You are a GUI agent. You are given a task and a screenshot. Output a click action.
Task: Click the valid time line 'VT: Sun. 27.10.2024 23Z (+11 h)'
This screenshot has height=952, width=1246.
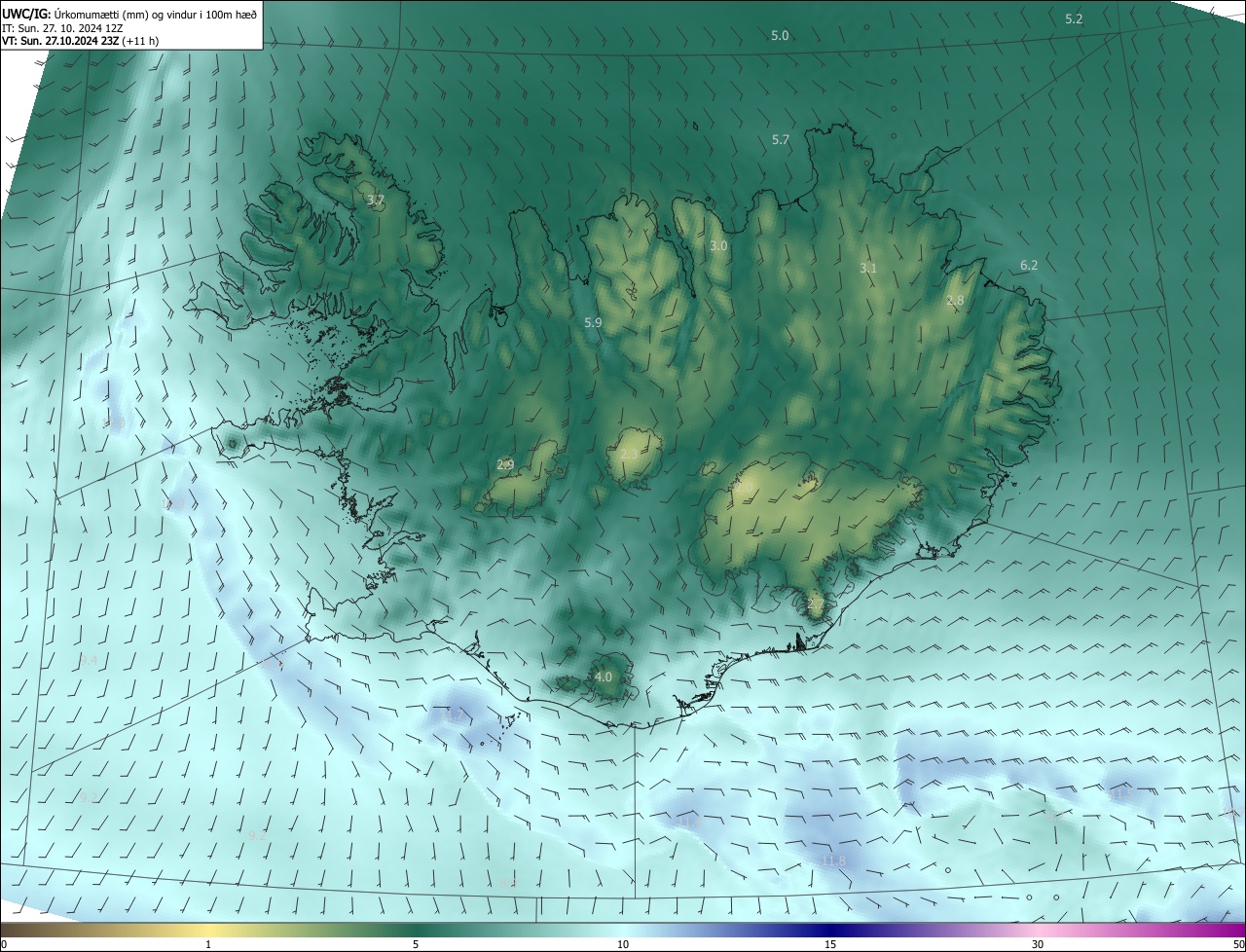[81, 41]
